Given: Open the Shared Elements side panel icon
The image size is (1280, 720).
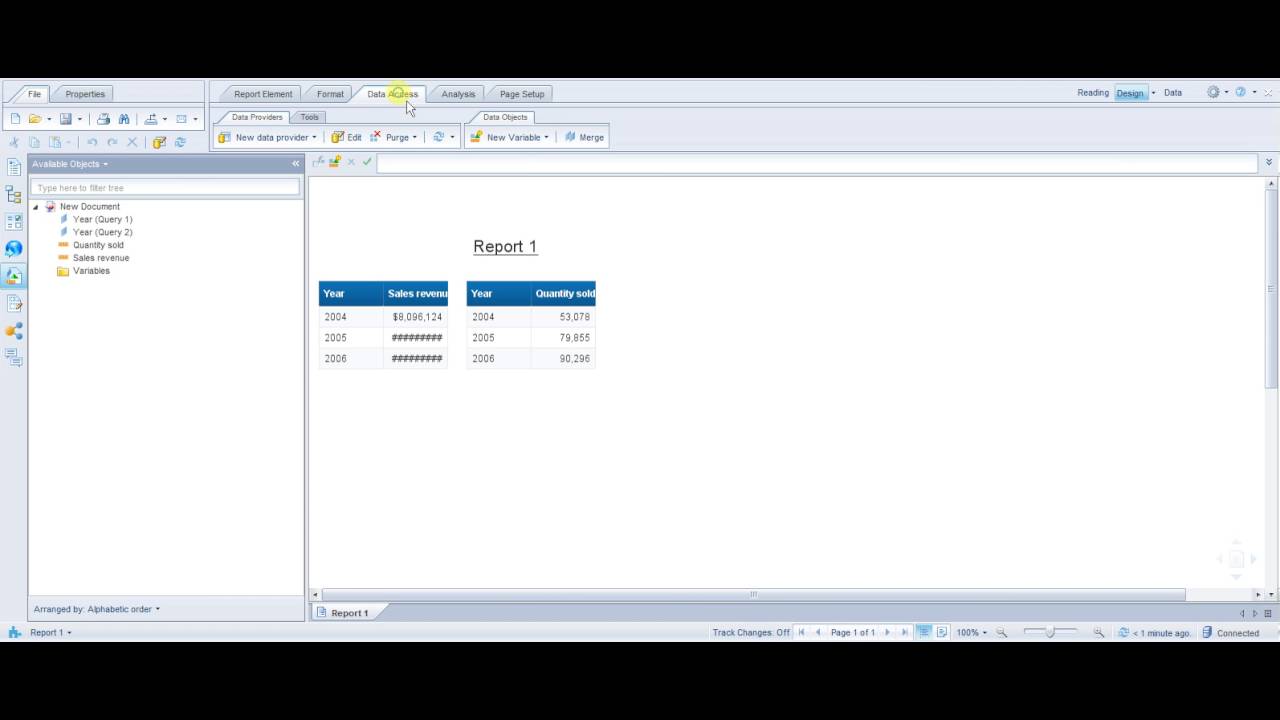Looking at the screenshot, I should (14, 330).
